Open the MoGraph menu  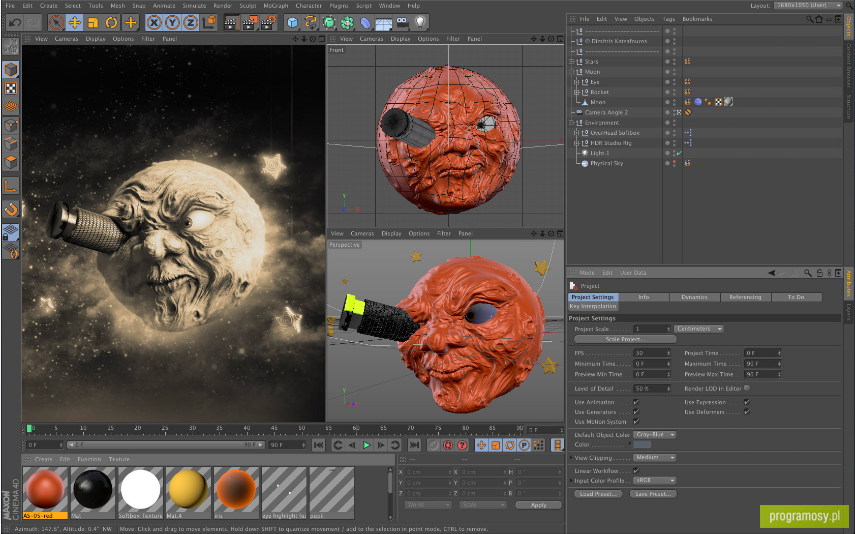pyautogui.click(x=276, y=5)
